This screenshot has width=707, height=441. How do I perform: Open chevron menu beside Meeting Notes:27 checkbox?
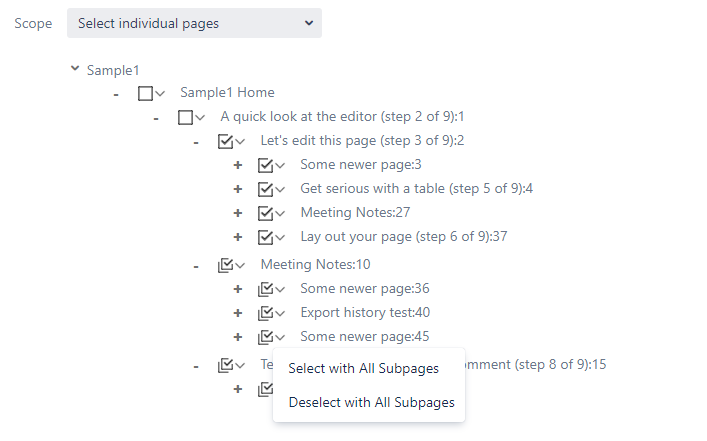[x=280, y=214]
